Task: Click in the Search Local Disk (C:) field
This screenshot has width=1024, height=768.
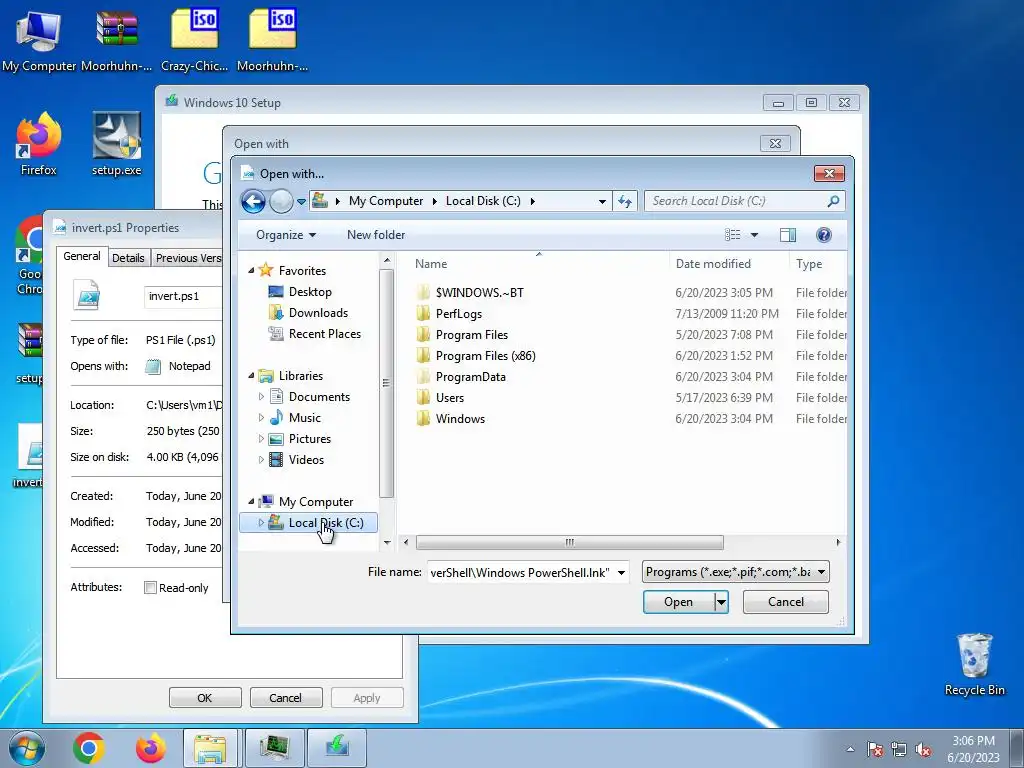Action: pyautogui.click(x=735, y=201)
